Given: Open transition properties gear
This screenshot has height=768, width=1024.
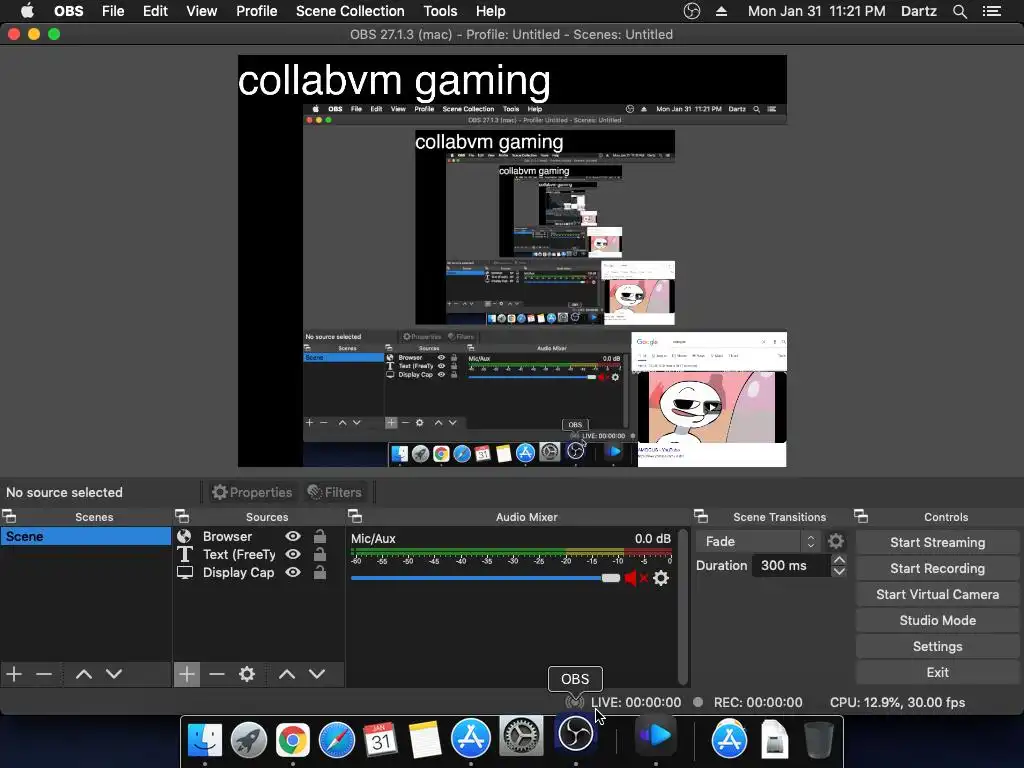Looking at the screenshot, I should [836, 541].
